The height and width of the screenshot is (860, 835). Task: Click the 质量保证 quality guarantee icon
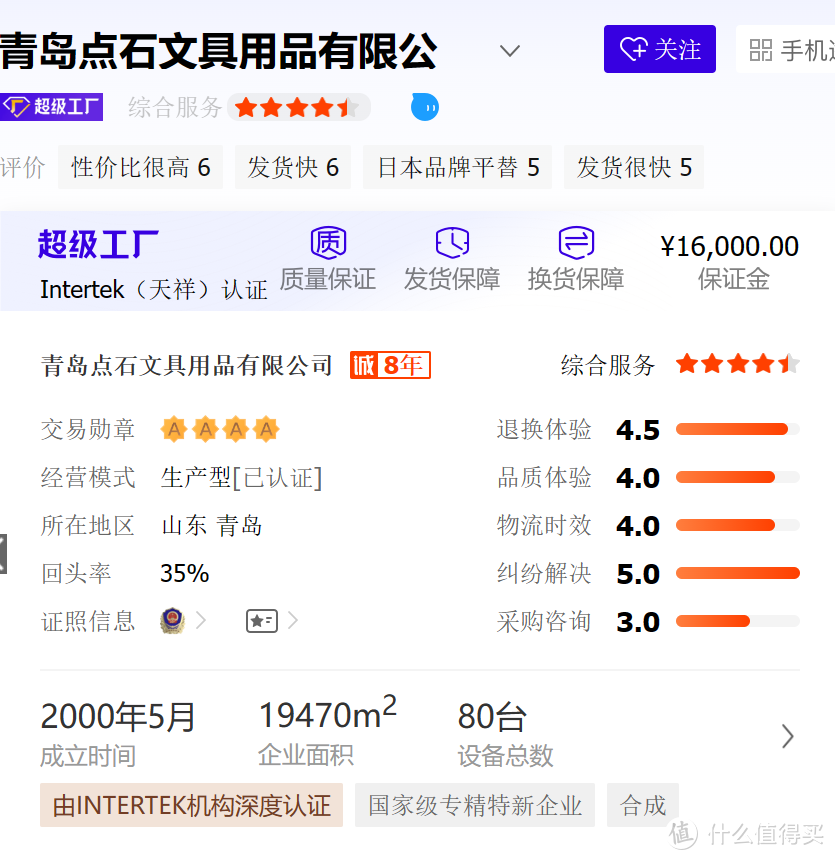coord(328,243)
